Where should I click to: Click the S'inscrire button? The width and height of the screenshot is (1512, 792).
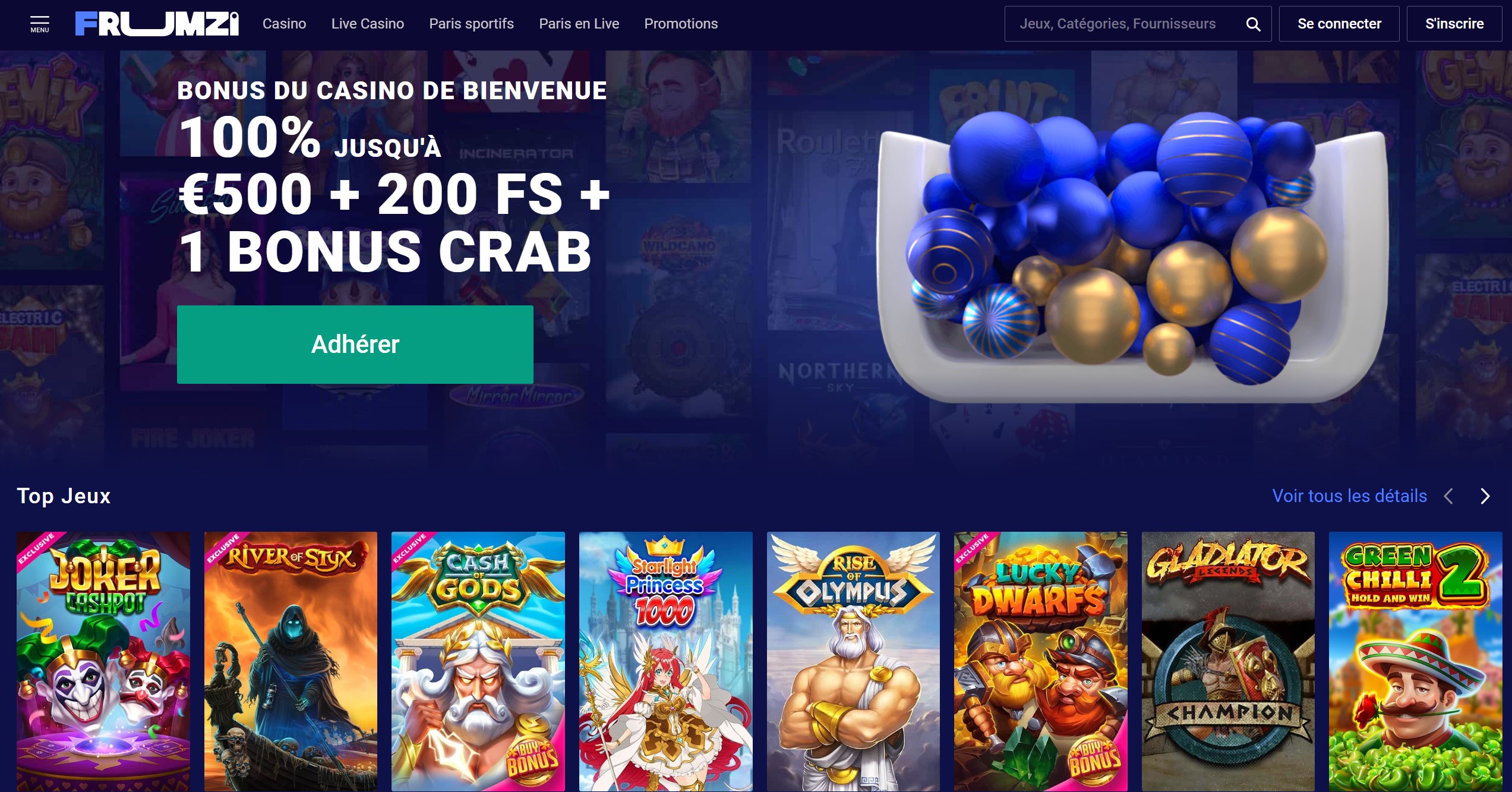click(x=1454, y=24)
